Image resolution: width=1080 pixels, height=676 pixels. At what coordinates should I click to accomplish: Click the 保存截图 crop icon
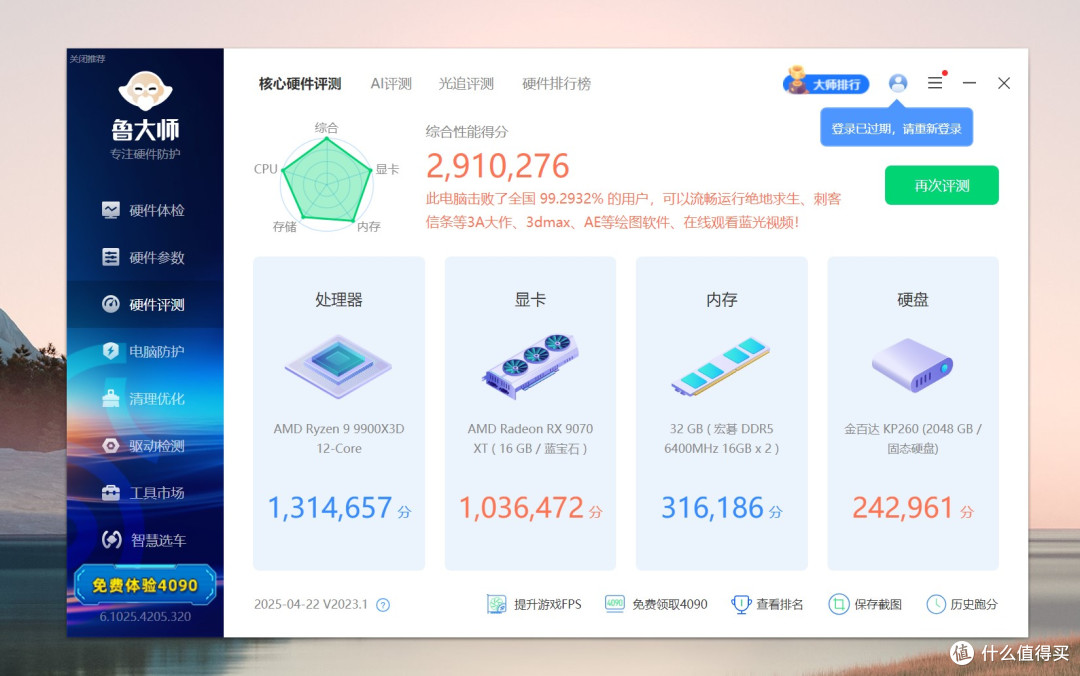pos(838,604)
